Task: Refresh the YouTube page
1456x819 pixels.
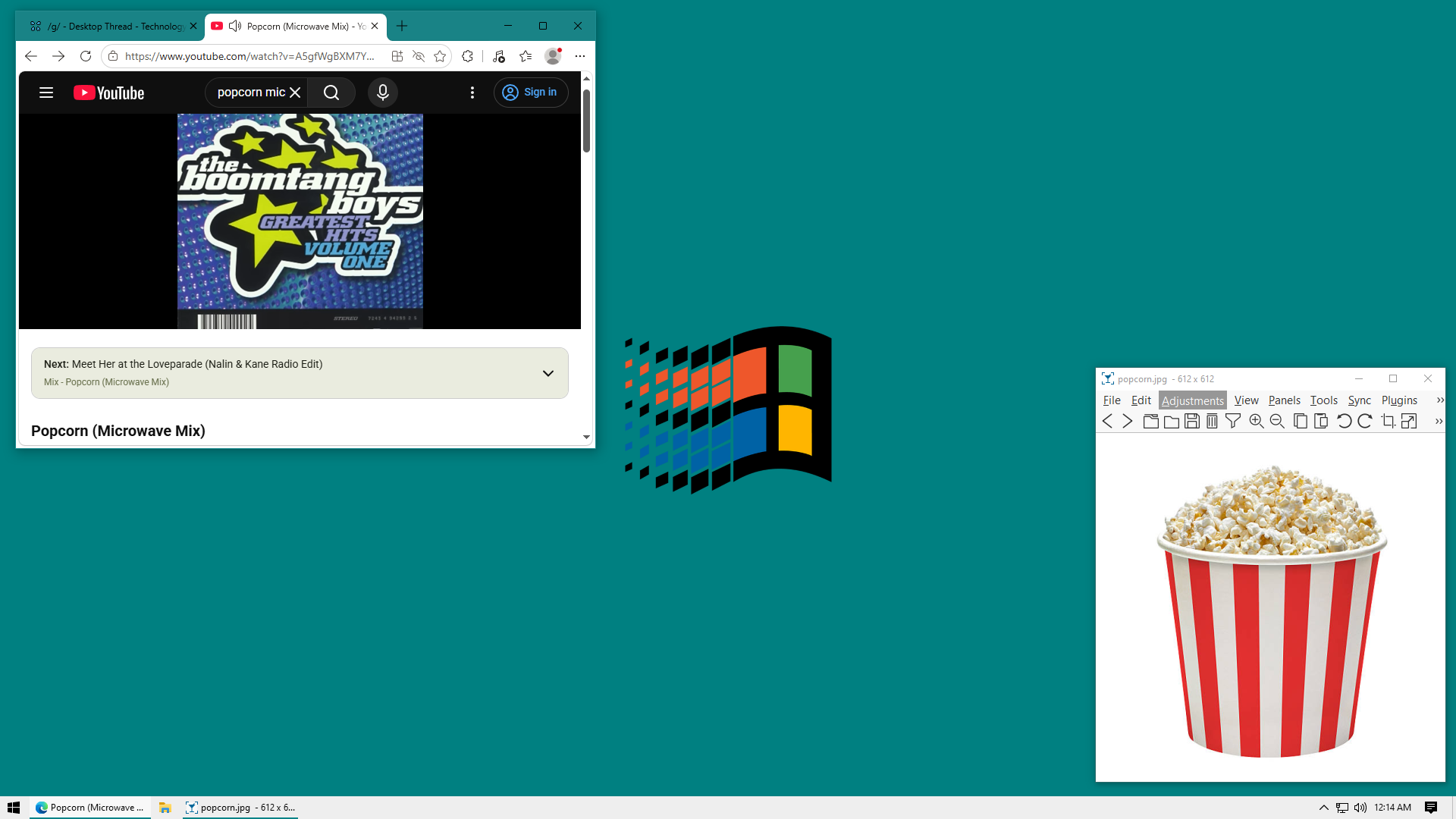Action: (x=86, y=56)
